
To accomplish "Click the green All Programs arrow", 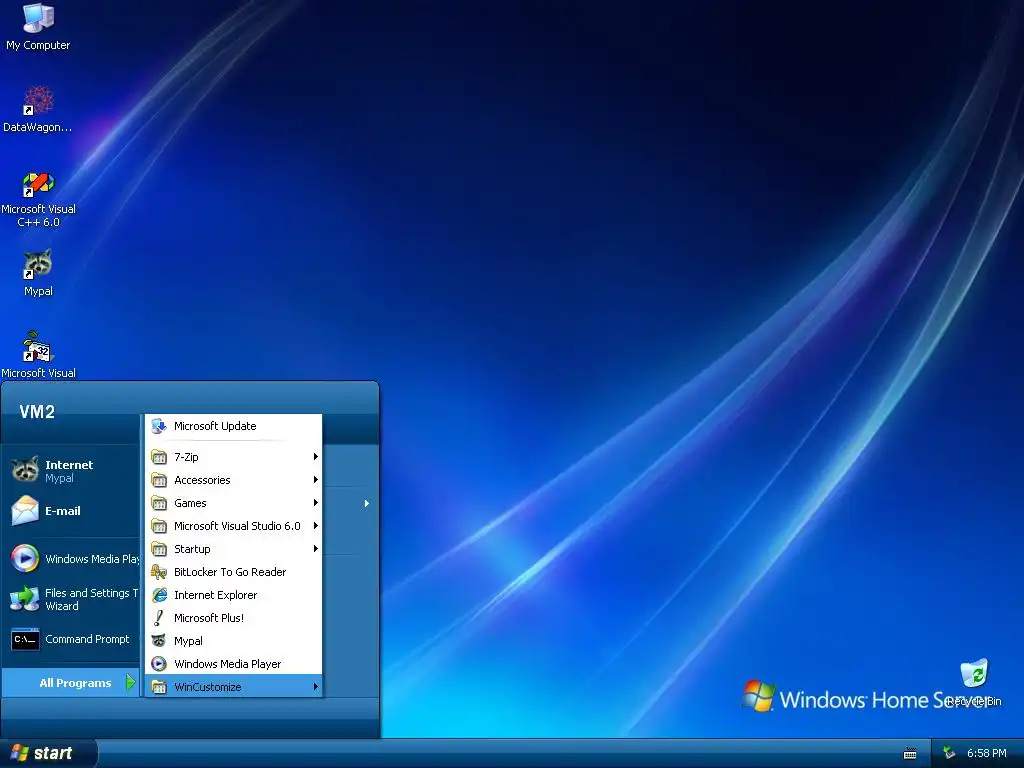I will [131, 682].
